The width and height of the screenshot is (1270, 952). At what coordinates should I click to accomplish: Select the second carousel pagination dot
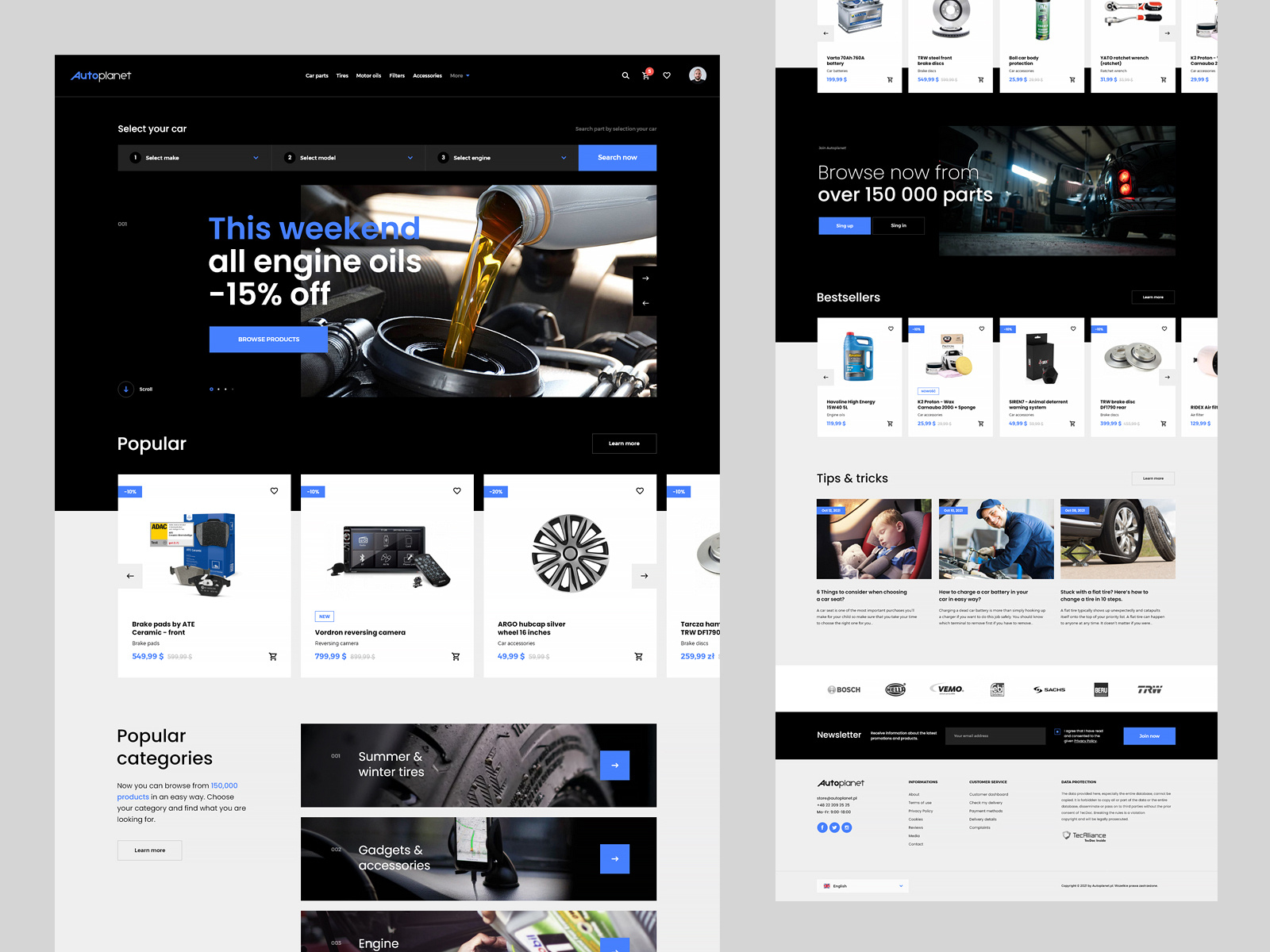[x=218, y=390]
